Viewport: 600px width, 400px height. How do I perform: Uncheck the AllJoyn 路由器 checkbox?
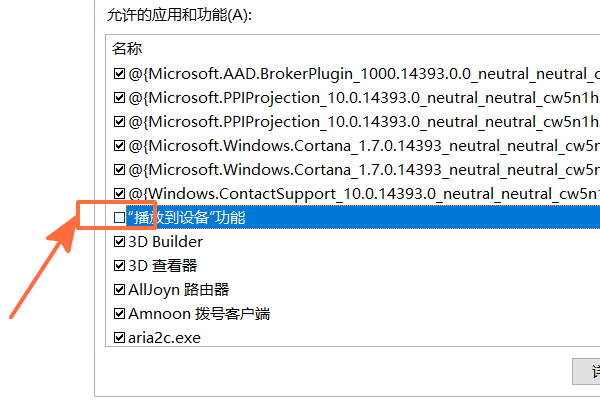coord(120,289)
